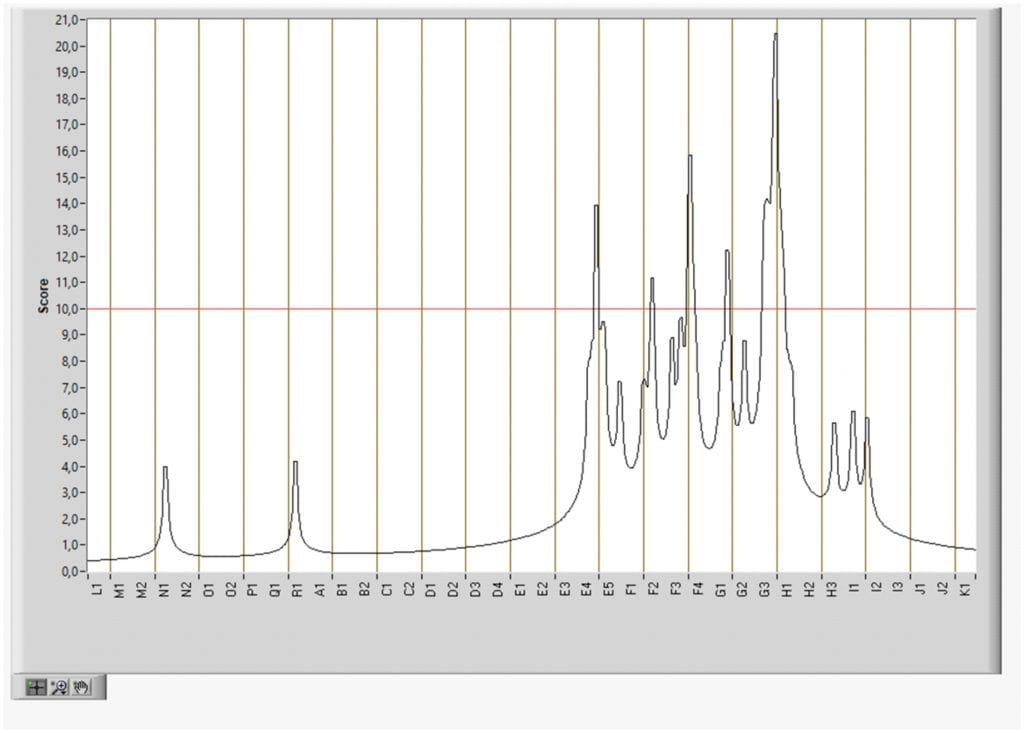Click the 'J2' x-axis label
This screenshot has width=1024, height=733.
click(943, 589)
